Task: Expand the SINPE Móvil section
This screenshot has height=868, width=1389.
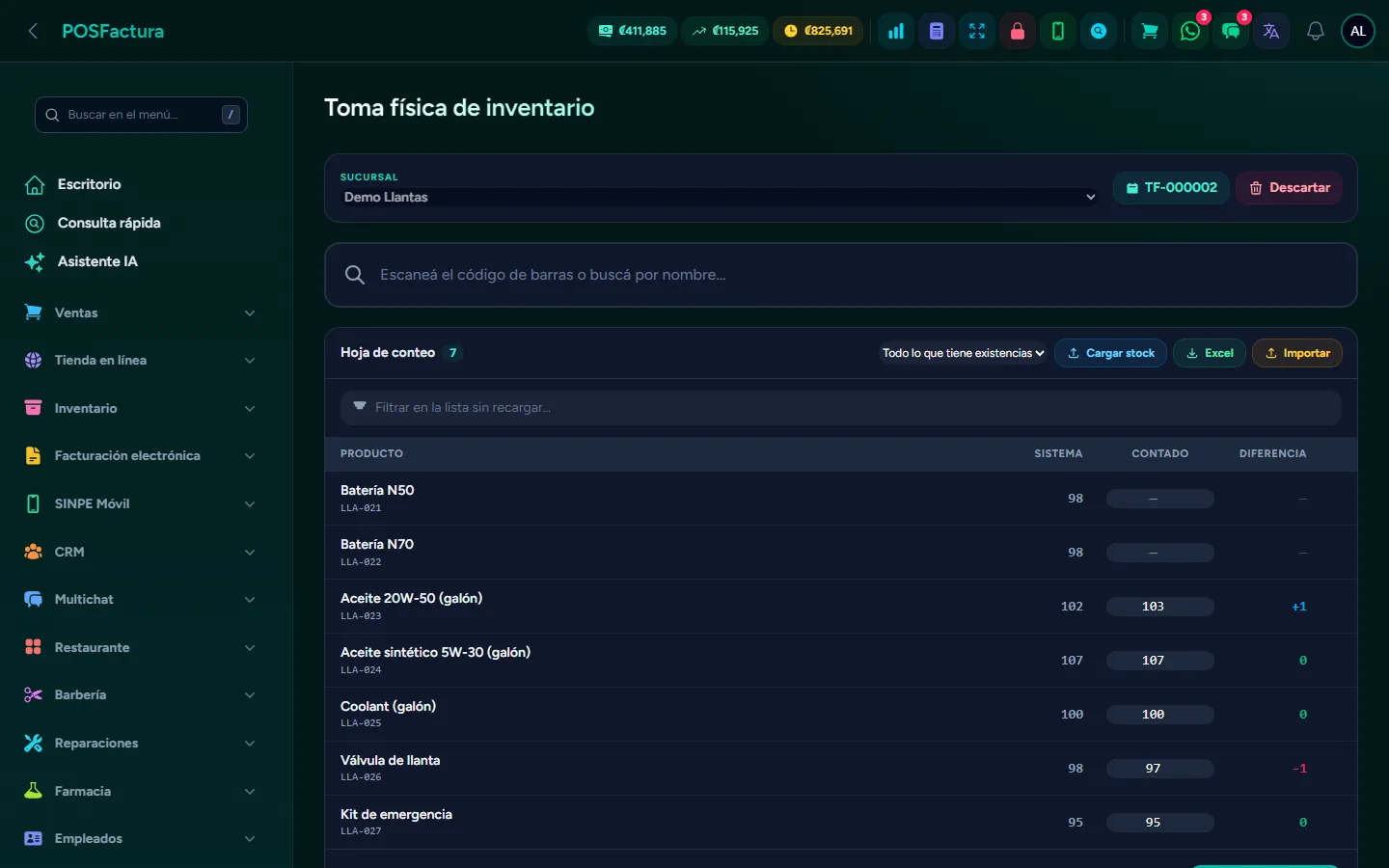Action: point(141,503)
